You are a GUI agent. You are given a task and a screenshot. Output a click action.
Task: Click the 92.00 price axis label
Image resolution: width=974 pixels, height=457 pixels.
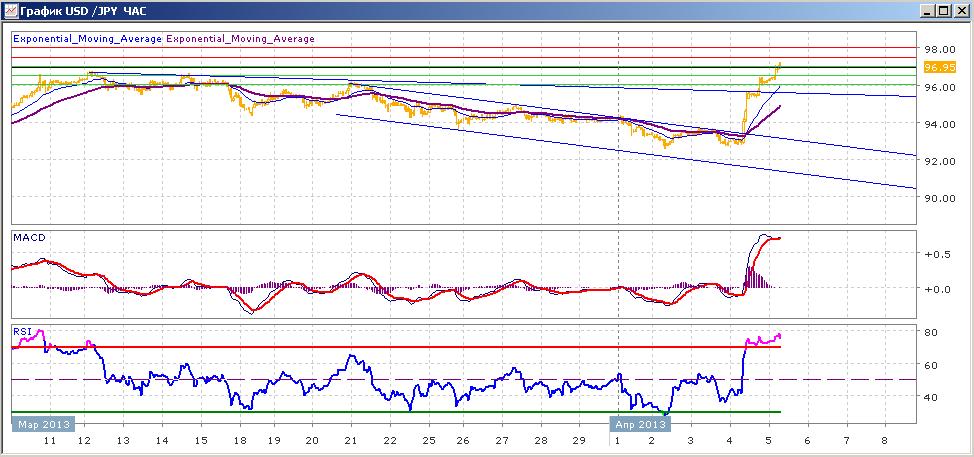click(938, 161)
